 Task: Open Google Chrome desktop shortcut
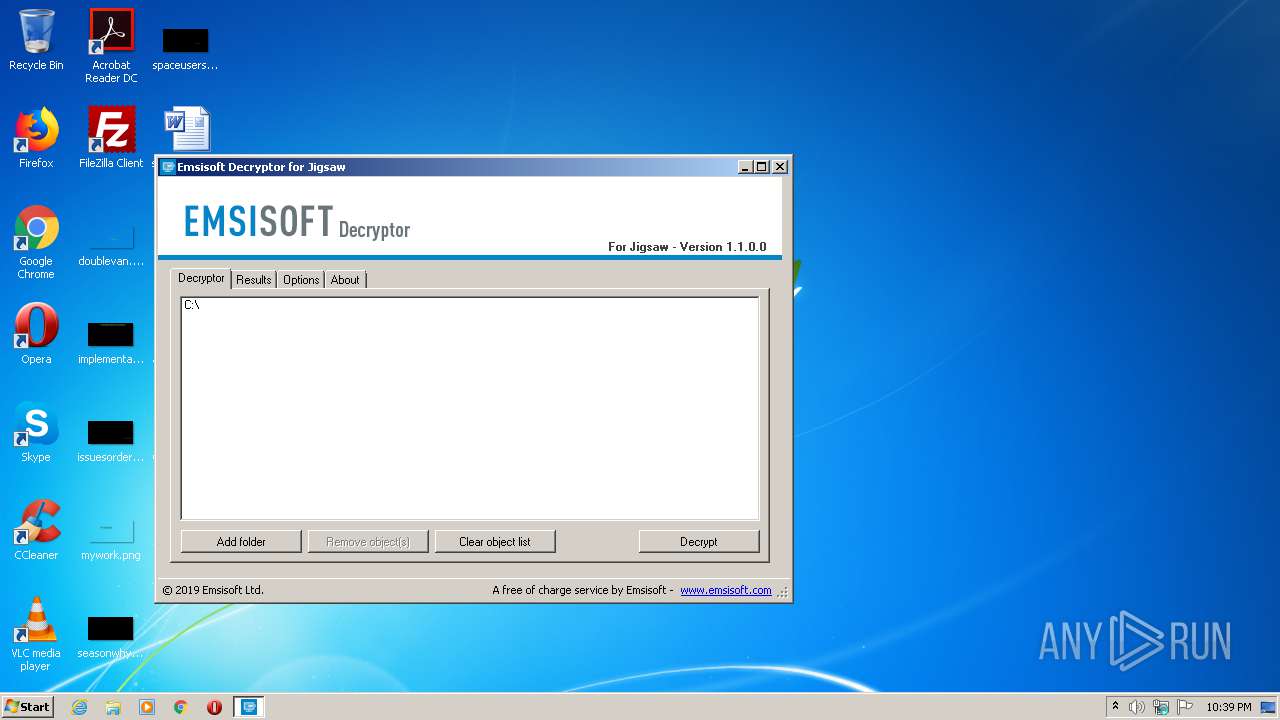pos(36,242)
